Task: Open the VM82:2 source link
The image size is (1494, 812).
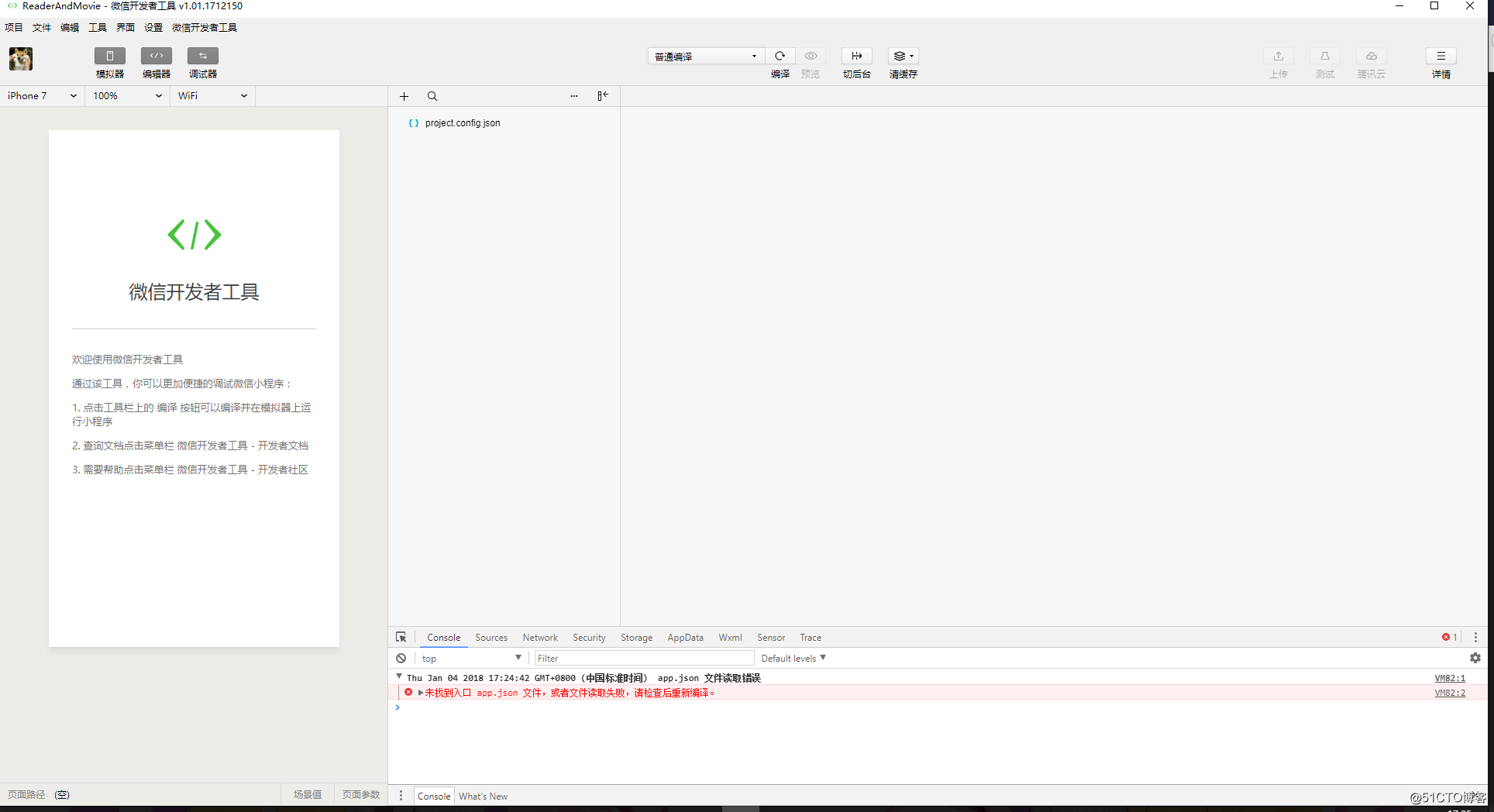Action: 1450,693
